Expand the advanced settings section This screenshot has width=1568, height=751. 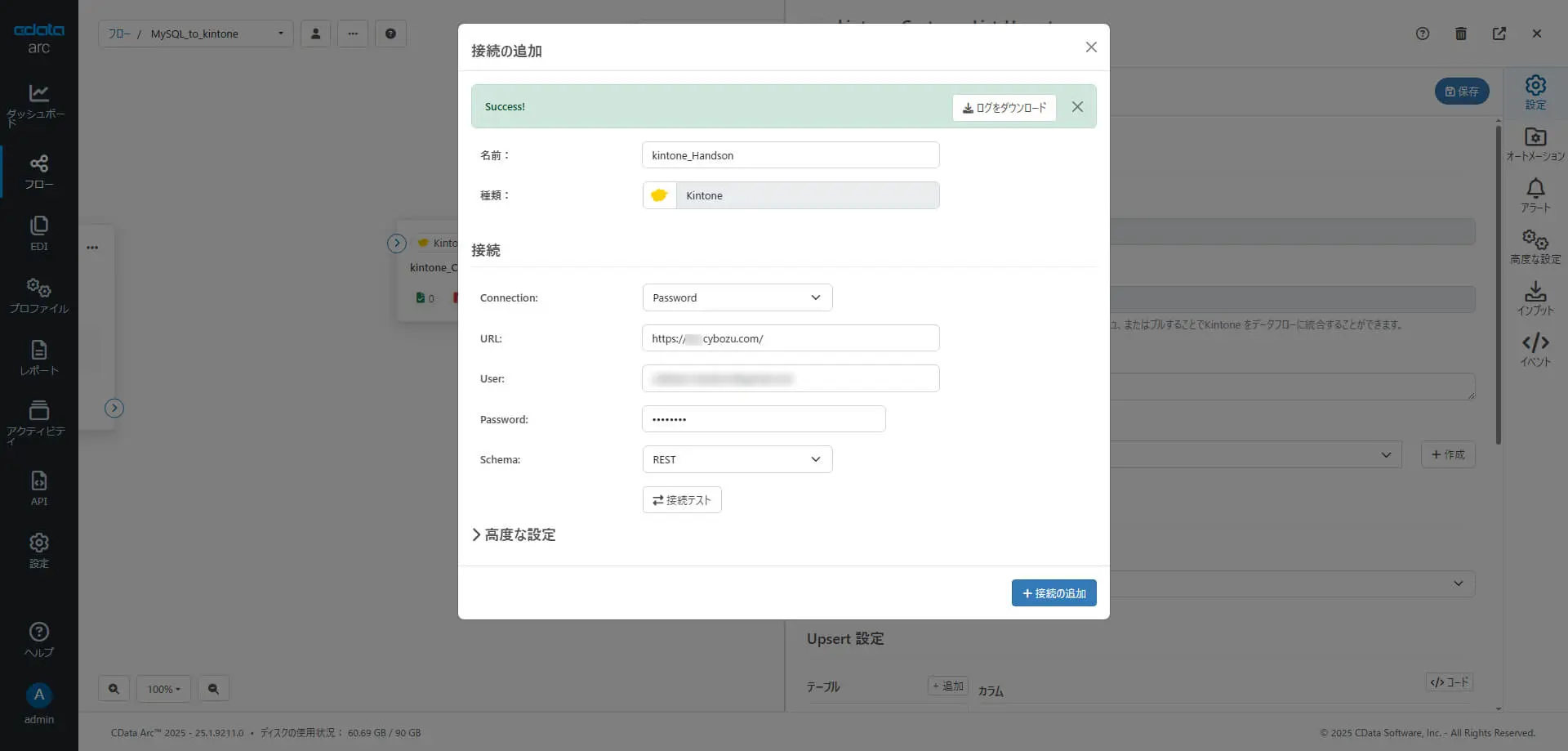514,534
